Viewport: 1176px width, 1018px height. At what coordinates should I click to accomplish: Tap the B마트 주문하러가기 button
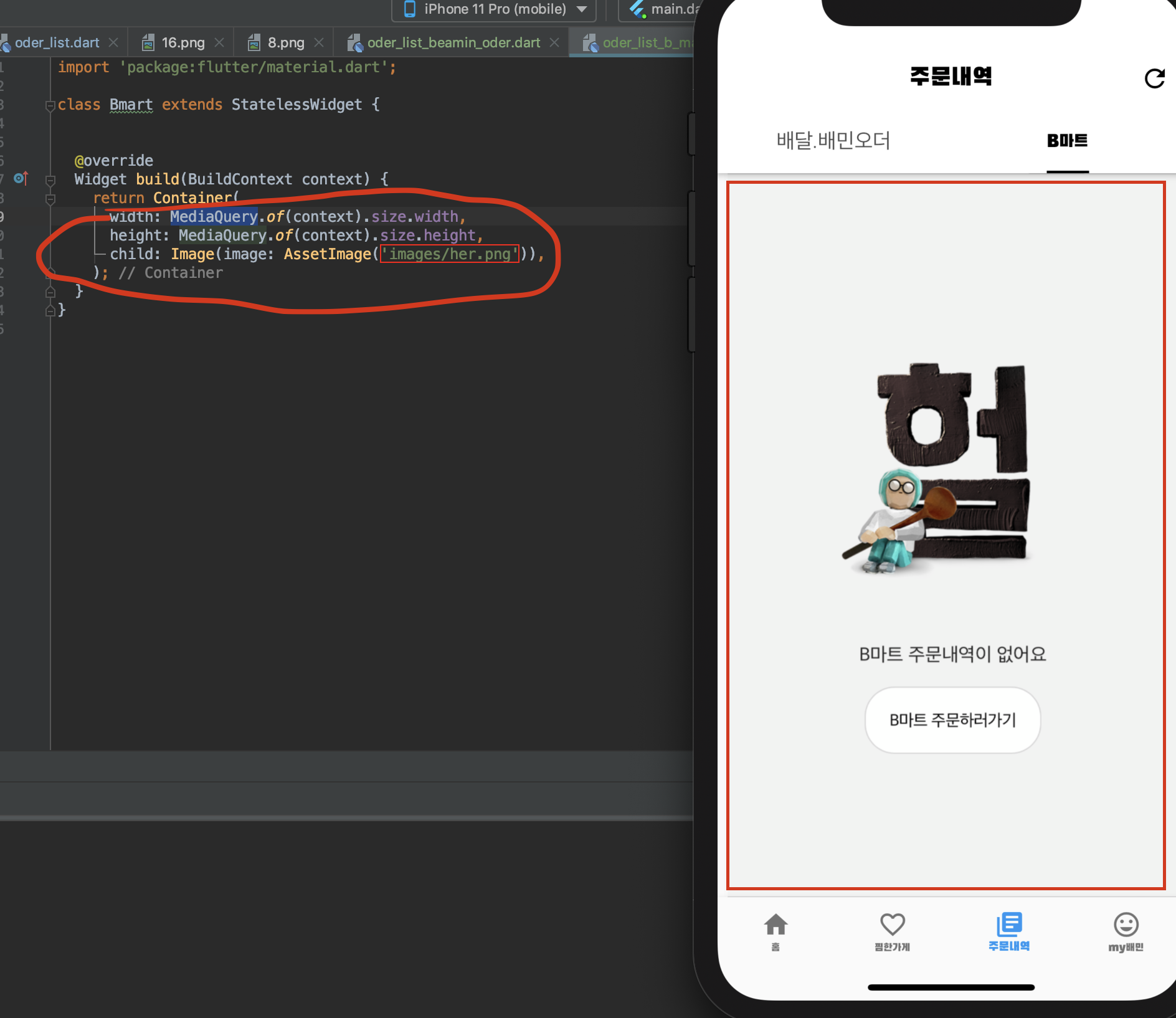coord(952,720)
